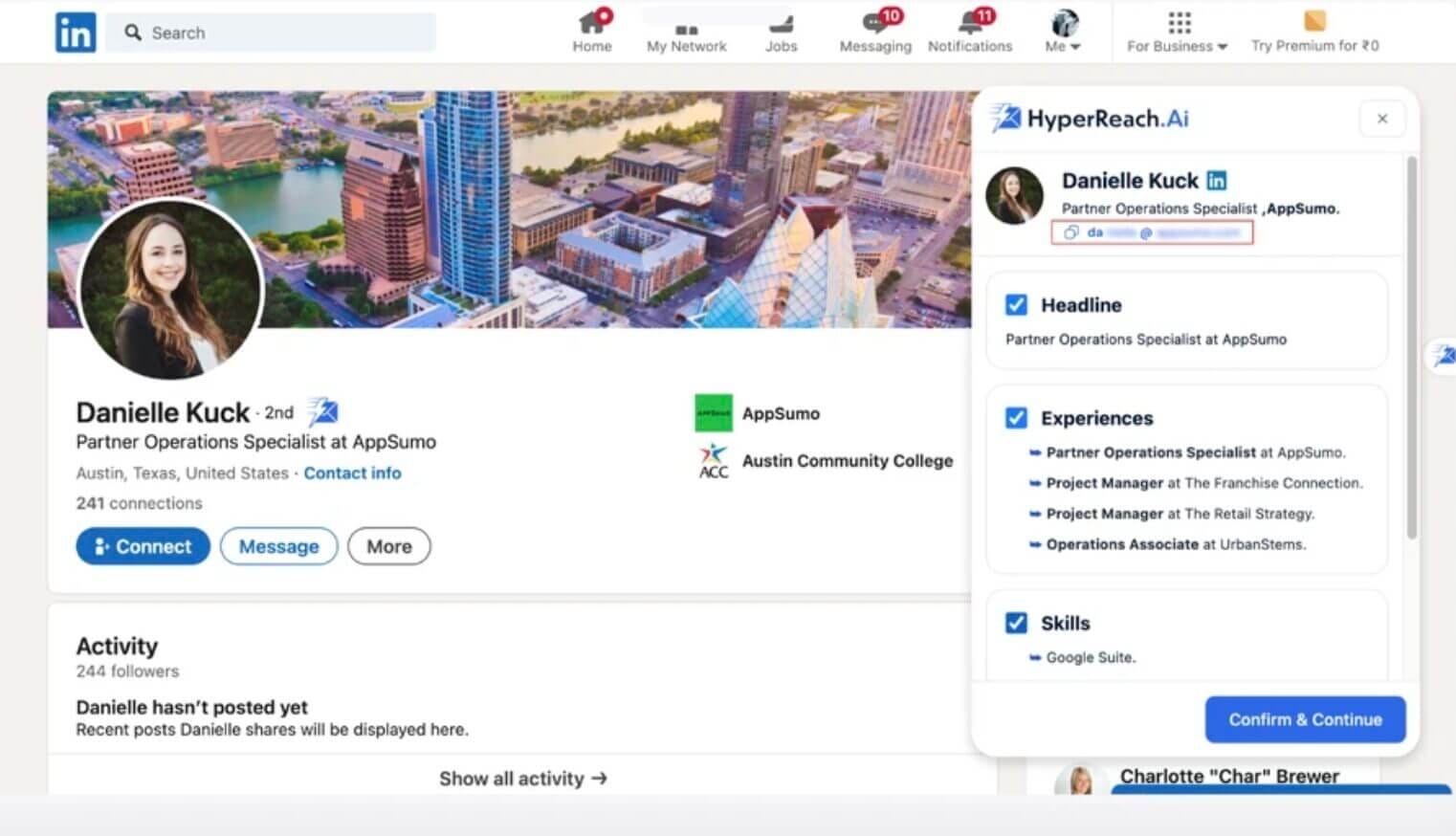Uncheck the Experiences checkbox
This screenshot has width=1456, height=836.
click(x=1016, y=418)
